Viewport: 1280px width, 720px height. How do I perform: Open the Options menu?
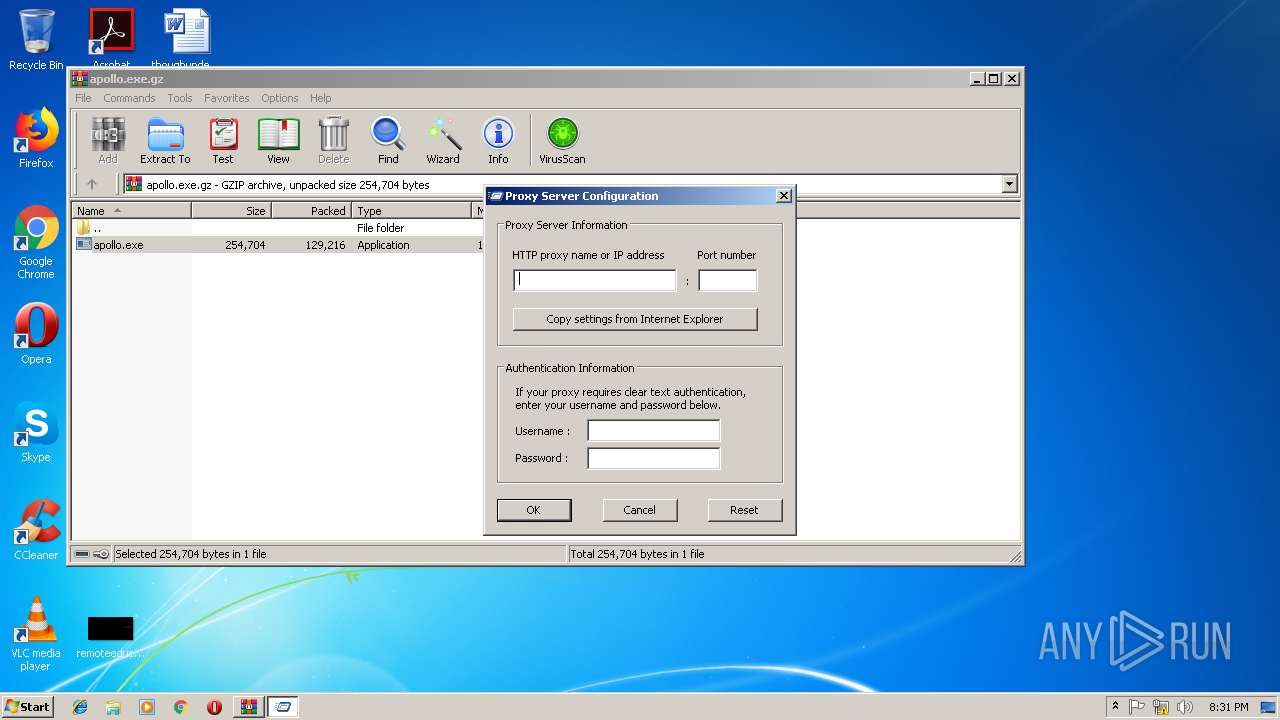click(280, 98)
